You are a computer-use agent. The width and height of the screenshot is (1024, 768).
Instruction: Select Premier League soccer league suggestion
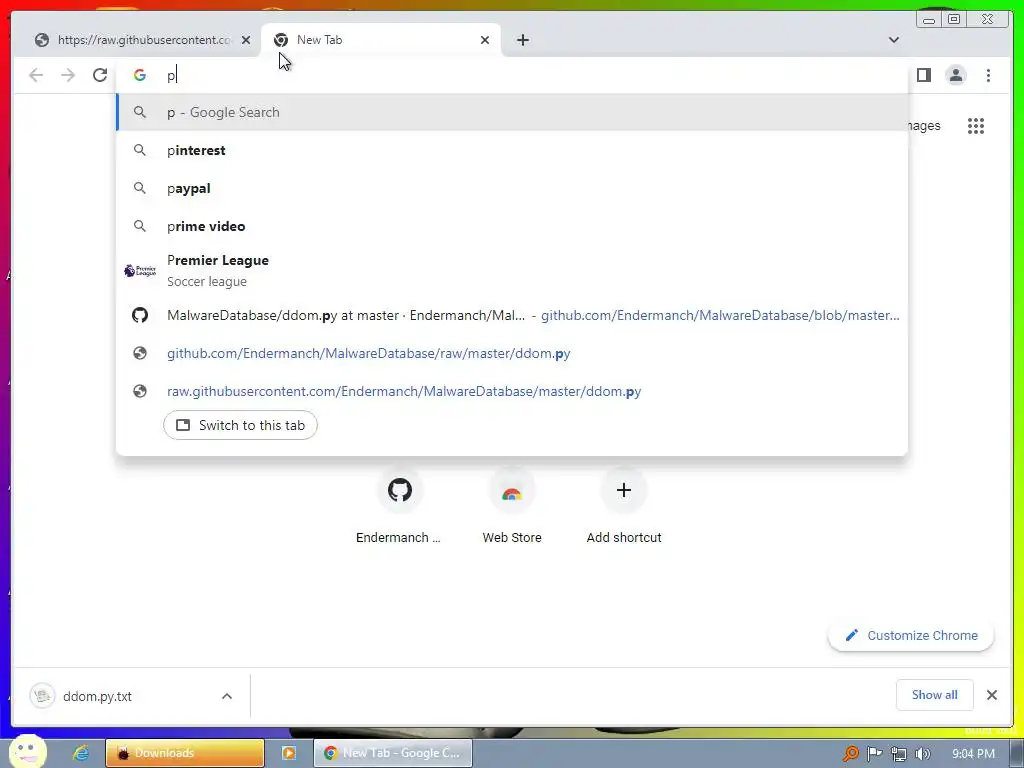(512, 270)
